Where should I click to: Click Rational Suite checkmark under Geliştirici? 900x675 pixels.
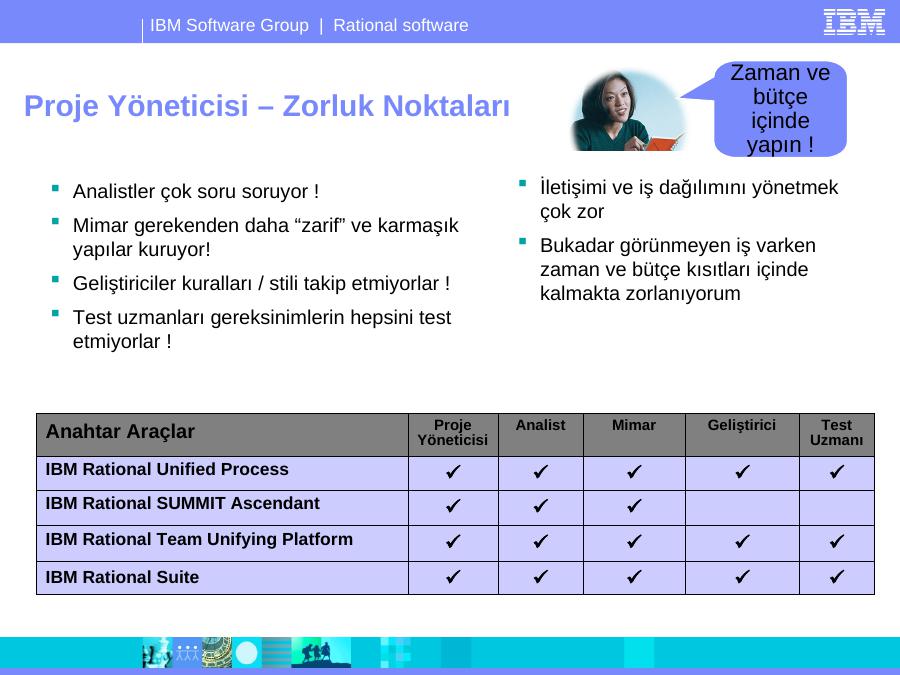tap(742, 576)
